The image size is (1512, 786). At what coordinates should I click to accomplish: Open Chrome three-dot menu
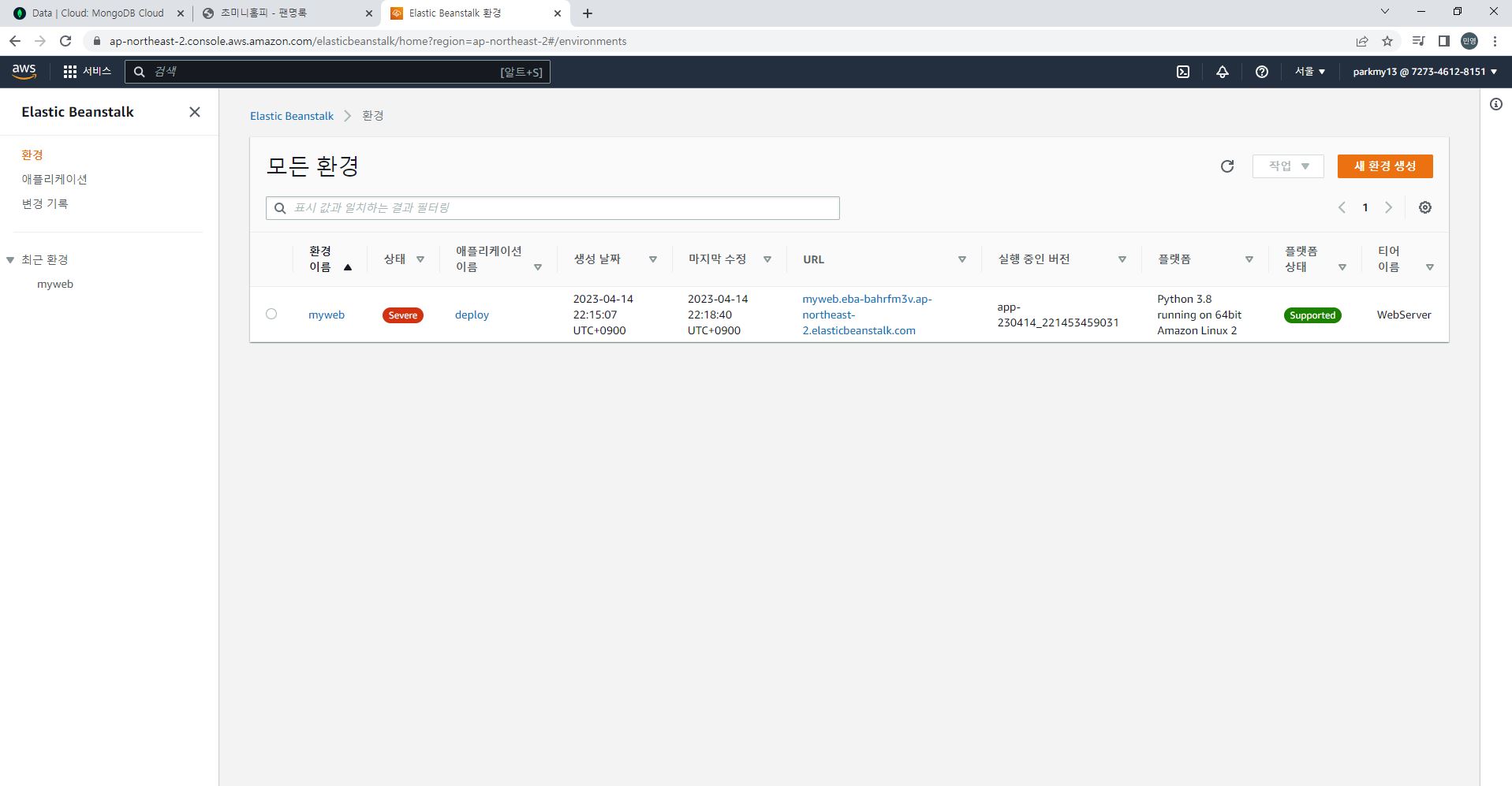1495,41
